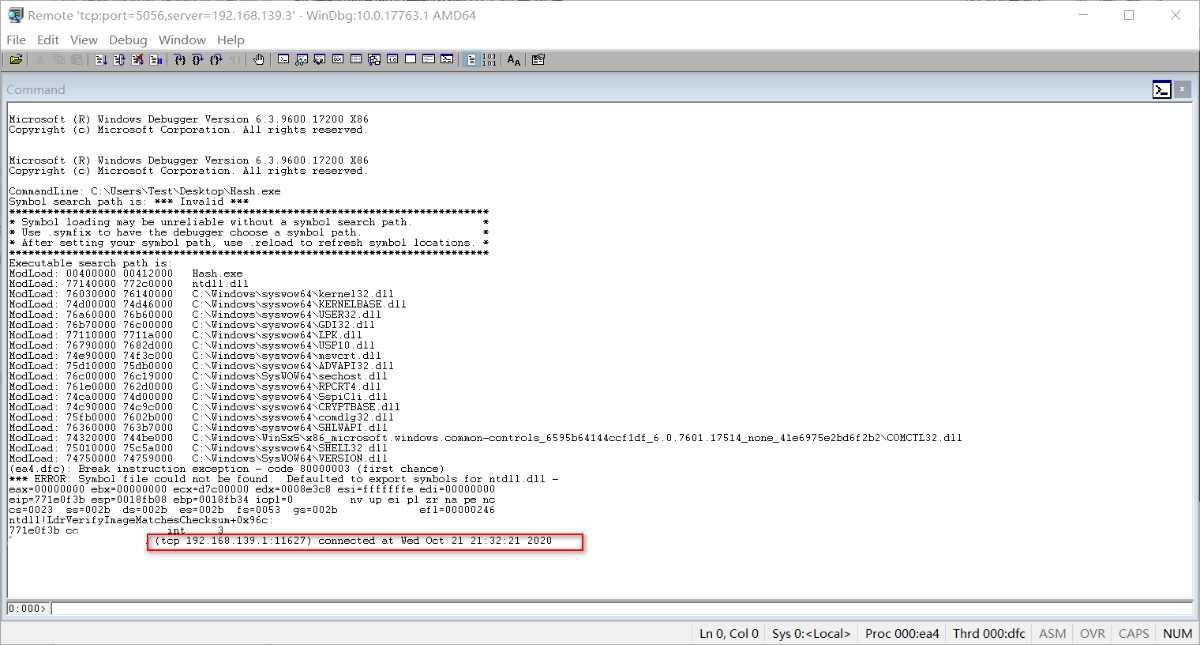Viewport: 1200px width, 645px height.
Task: Click the ModLoad line for KERNELBASE.dll
Action: point(208,304)
